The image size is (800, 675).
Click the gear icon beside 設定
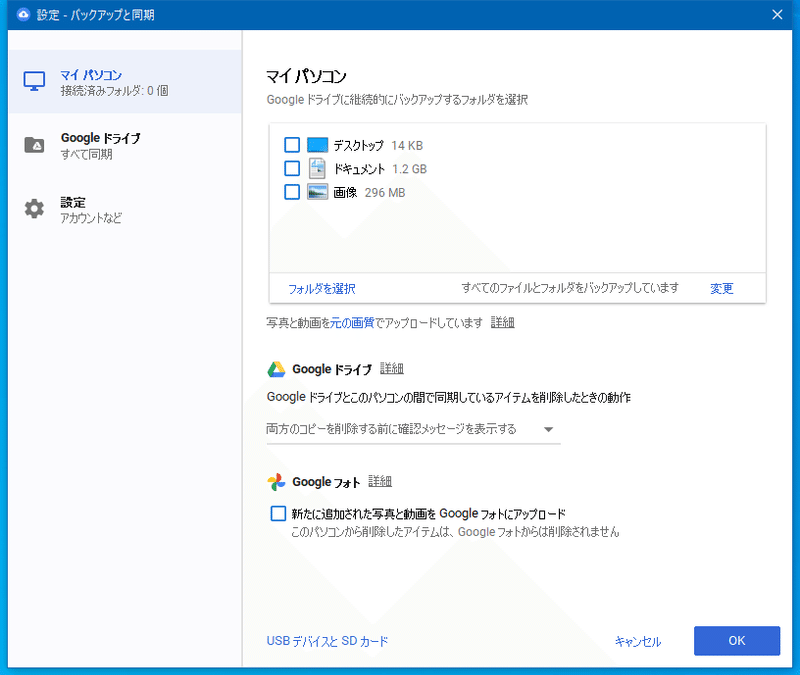click(x=34, y=209)
